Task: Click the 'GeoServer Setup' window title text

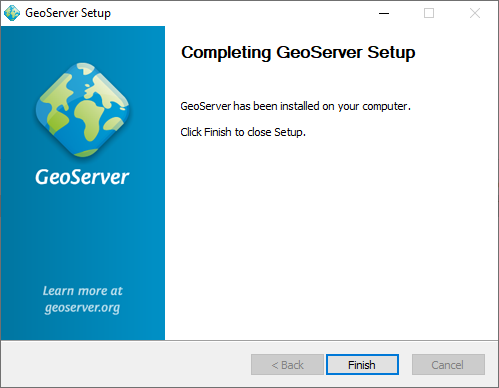Action: point(68,13)
